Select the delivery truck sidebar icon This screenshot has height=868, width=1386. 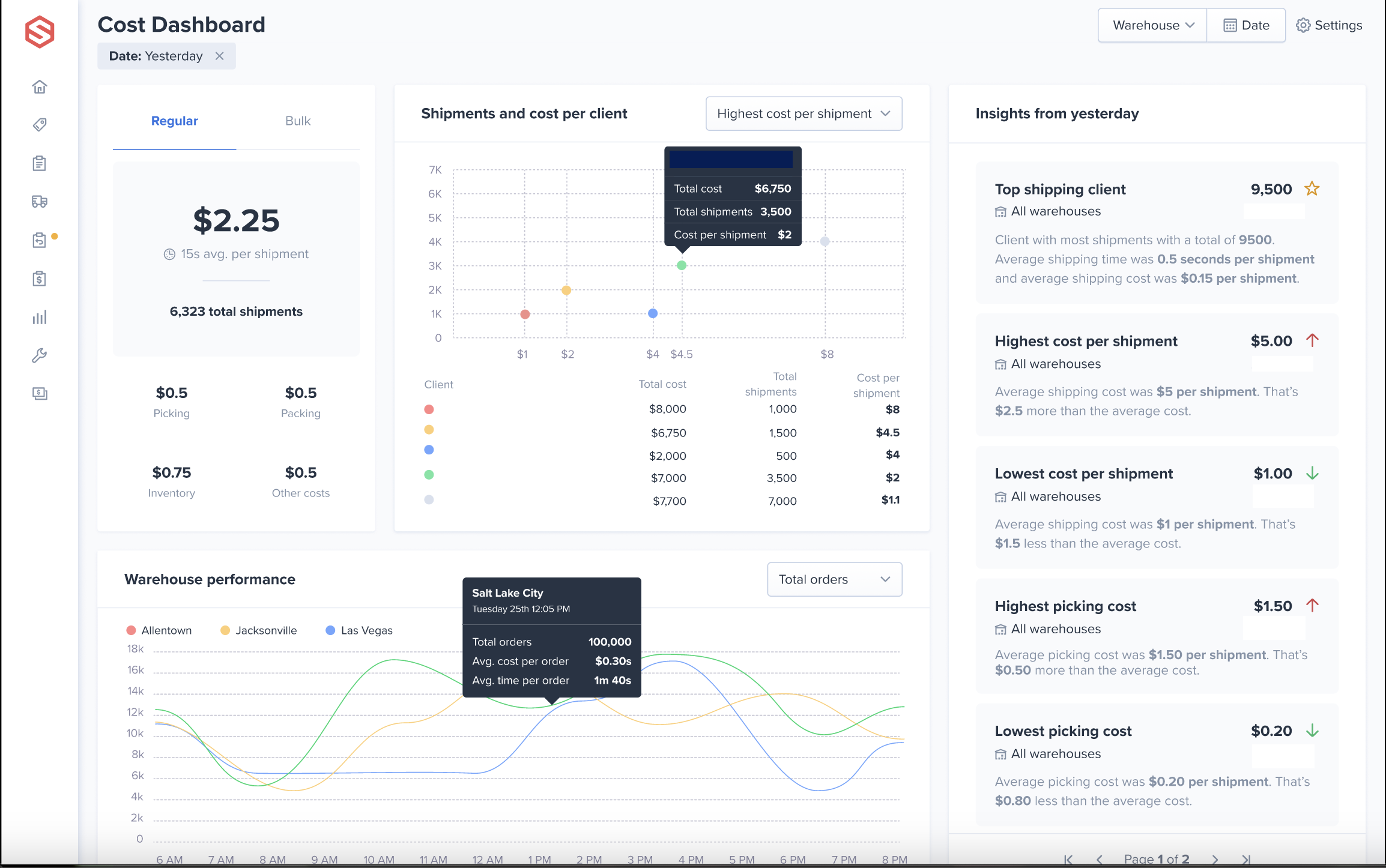pyautogui.click(x=40, y=202)
